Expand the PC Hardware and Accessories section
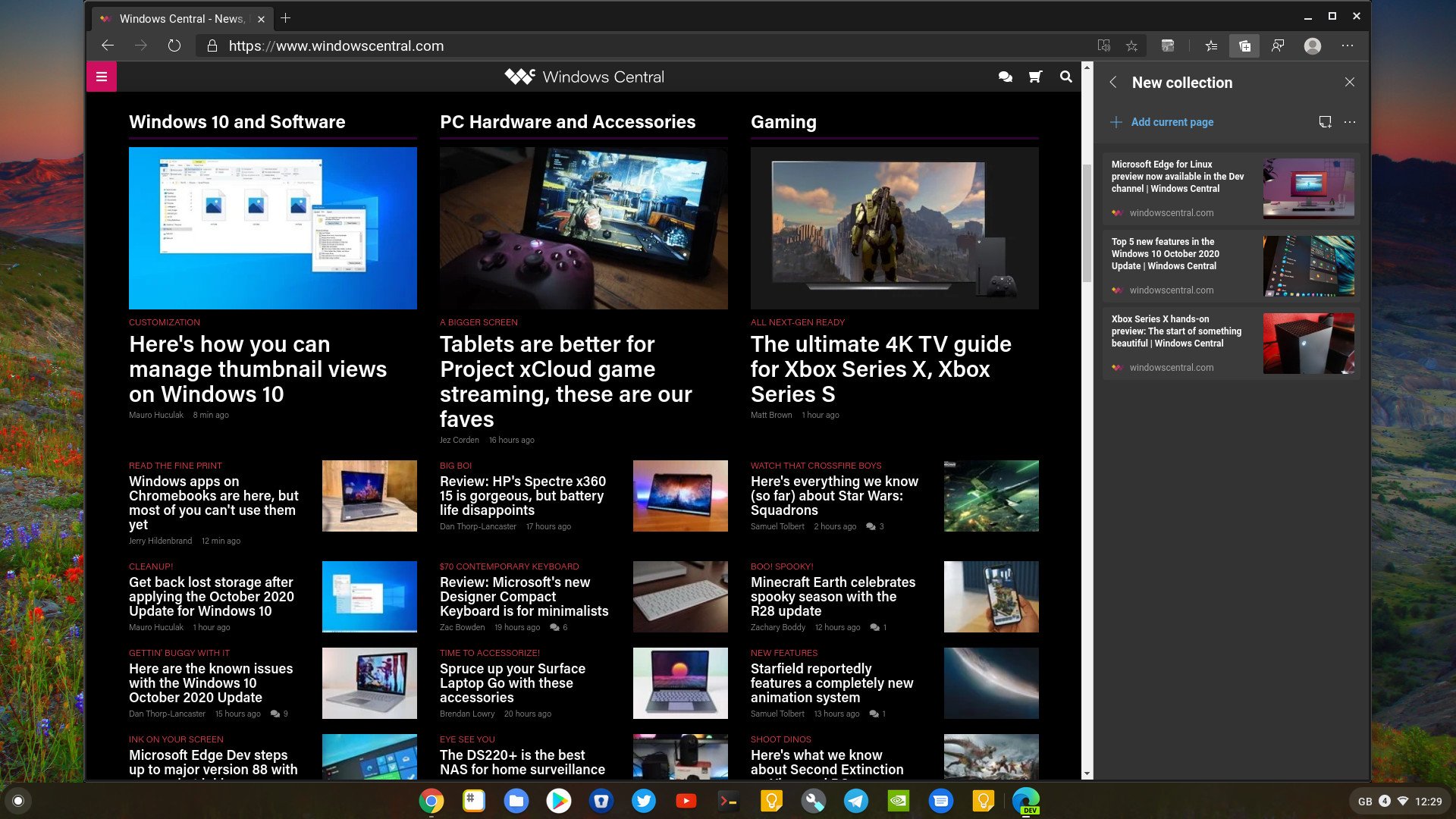Viewport: 1456px width, 819px height. 567,120
